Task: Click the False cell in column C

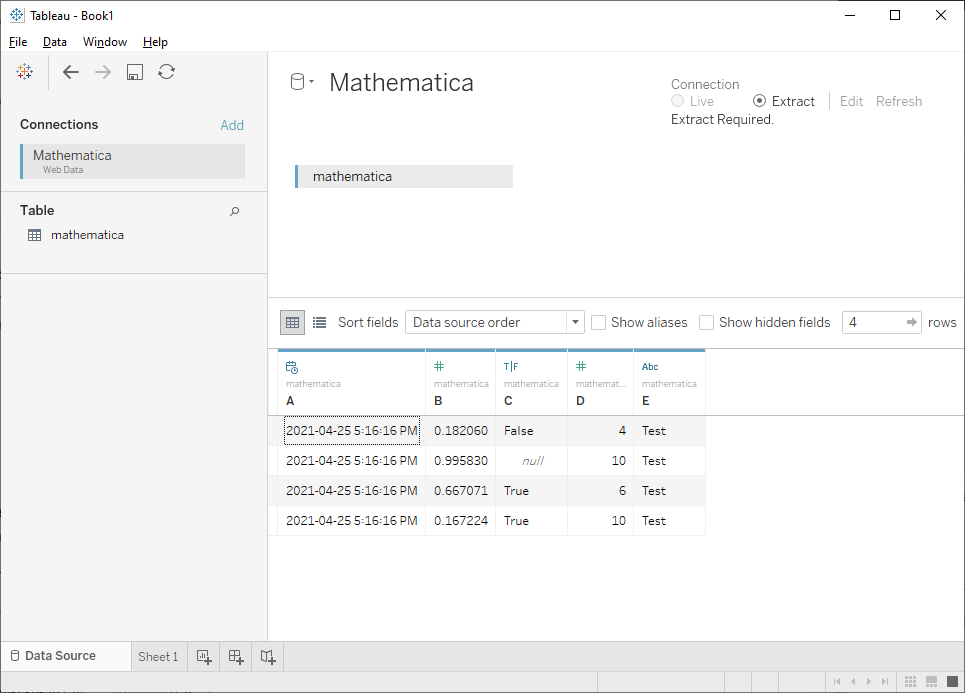Action: pos(532,431)
